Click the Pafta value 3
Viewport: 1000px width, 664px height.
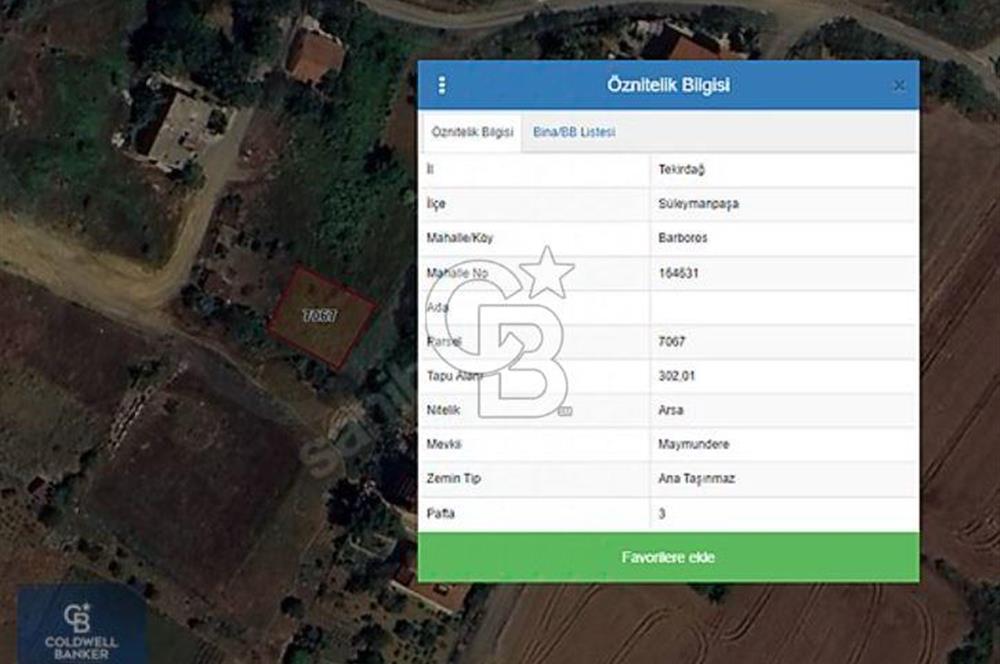point(663,514)
